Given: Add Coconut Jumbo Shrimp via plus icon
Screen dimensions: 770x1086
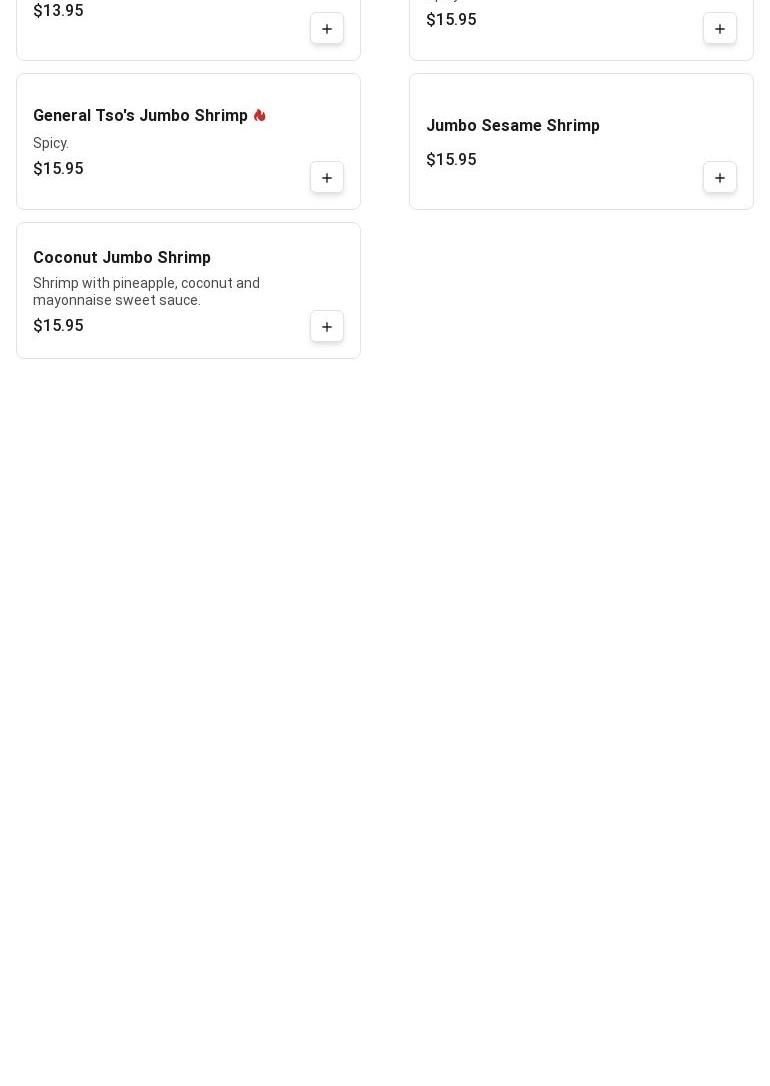Looking at the screenshot, I should point(327,327).
